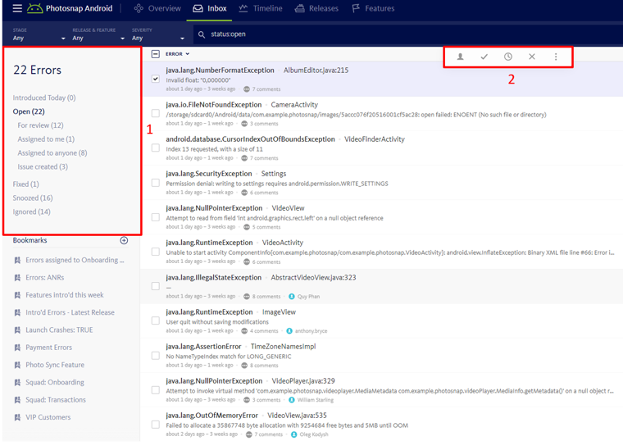This screenshot has width=624, height=442.
Task: Switch to the Timeline tab
Action: tap(260, 8)
